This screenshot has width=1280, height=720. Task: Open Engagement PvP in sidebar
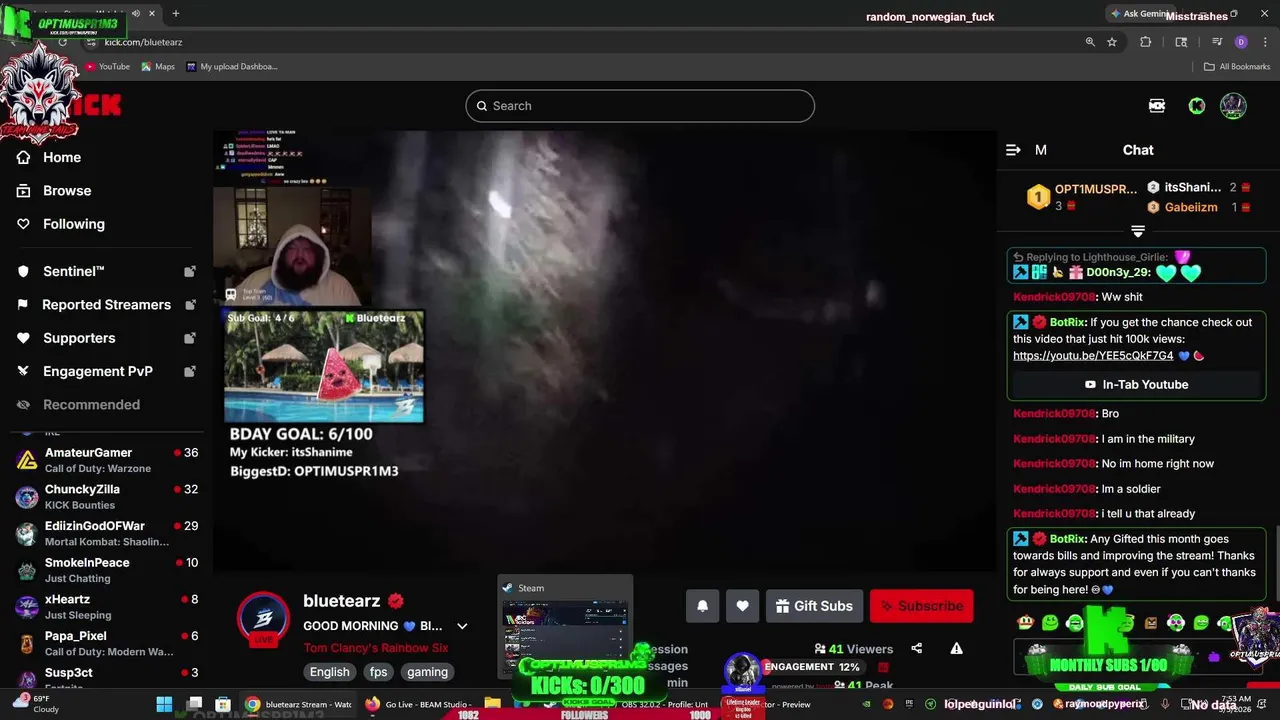click(97, 371)
